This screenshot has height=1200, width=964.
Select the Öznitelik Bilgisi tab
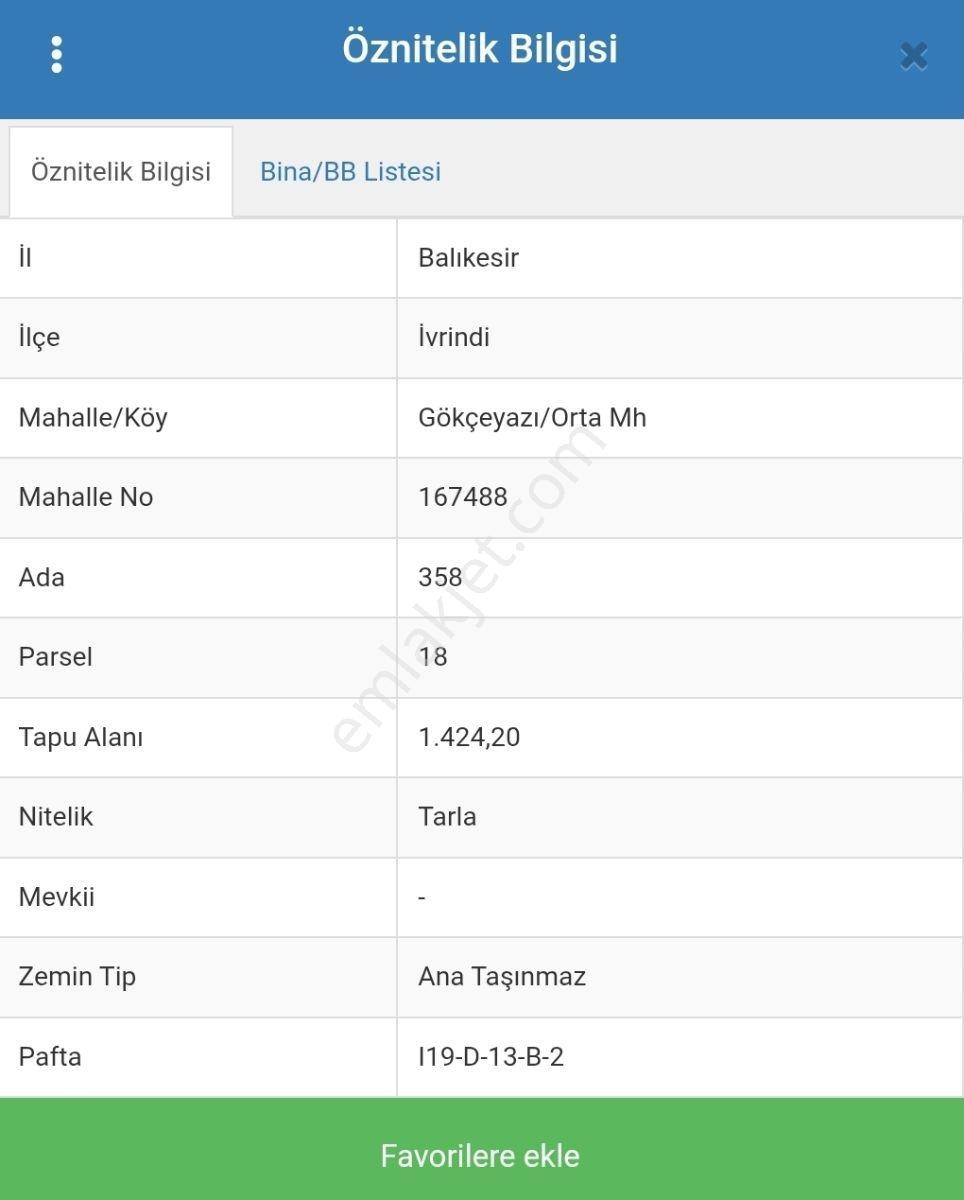coord(121,171)
